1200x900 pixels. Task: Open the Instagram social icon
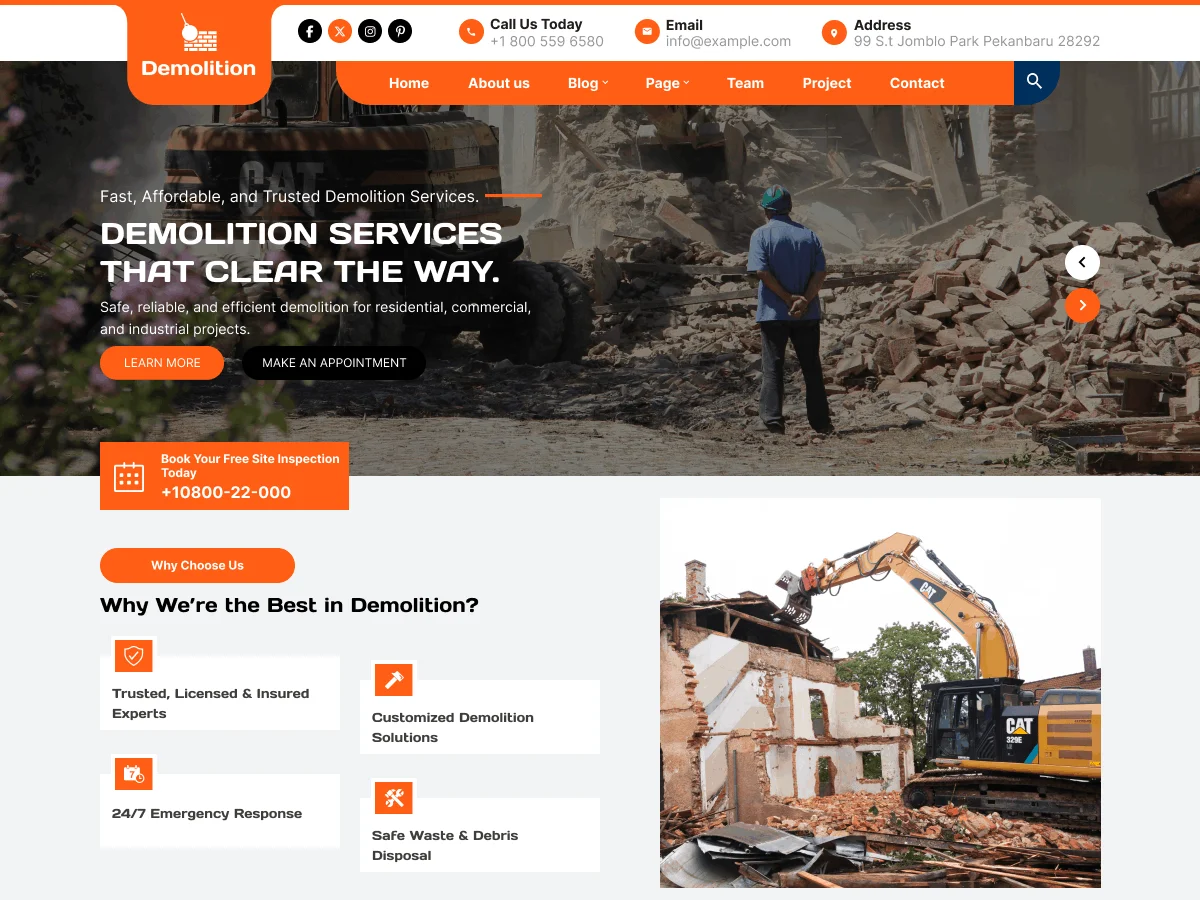pos(370,31)
